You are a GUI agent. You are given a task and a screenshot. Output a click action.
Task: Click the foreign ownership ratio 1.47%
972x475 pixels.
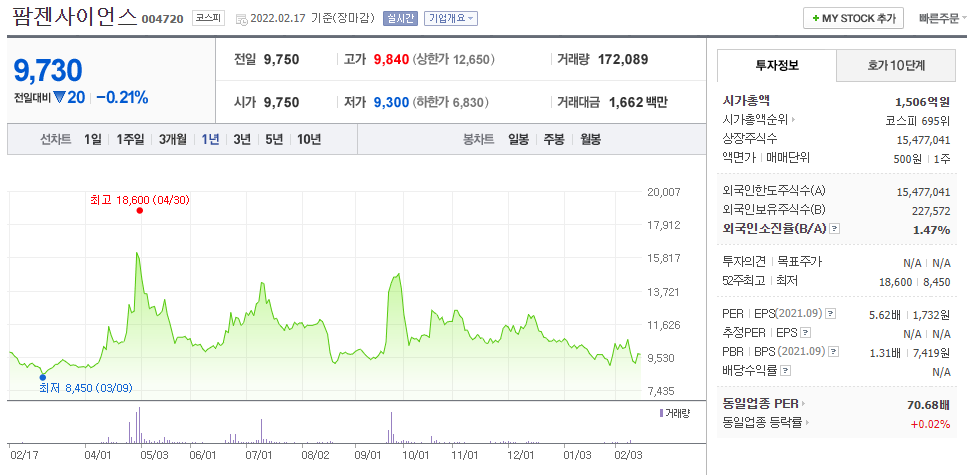coord(932,230)
